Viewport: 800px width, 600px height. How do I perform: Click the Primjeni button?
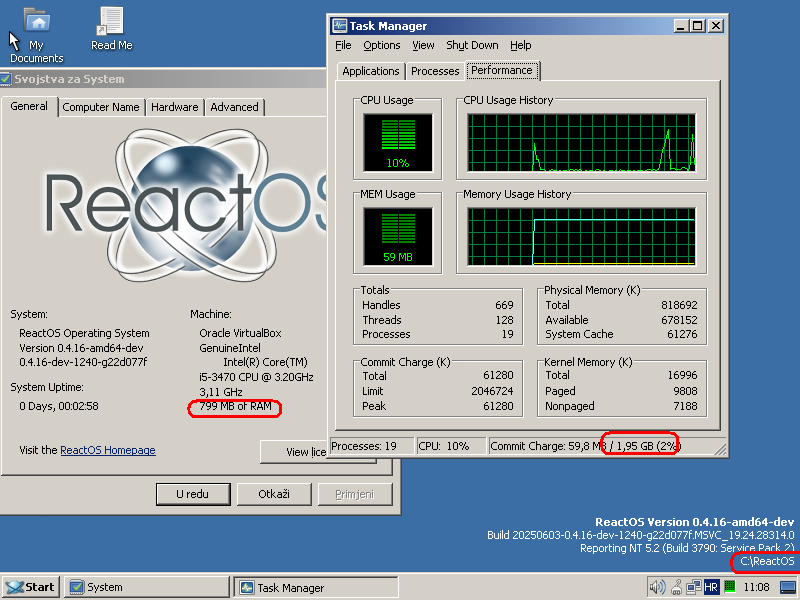355,494
